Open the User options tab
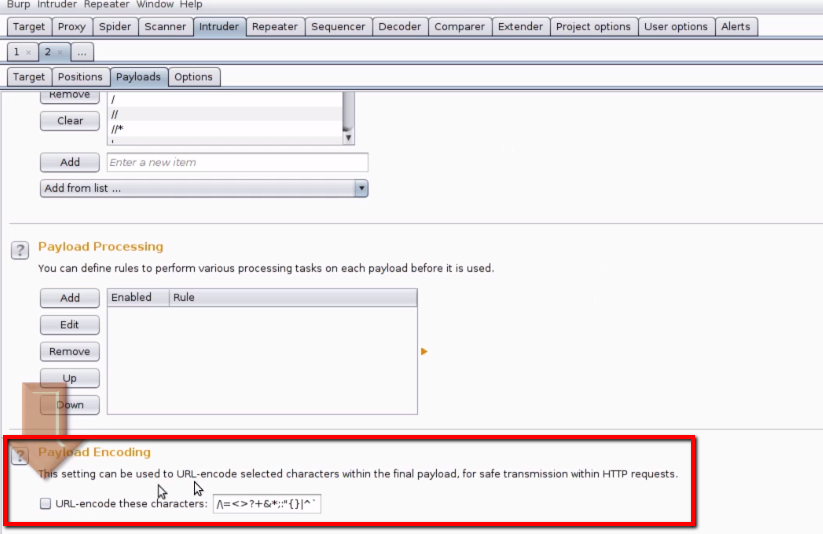Image resolution: width=823 pixels, height=534 pixels. pyautogui.click(x=676, y=27)
